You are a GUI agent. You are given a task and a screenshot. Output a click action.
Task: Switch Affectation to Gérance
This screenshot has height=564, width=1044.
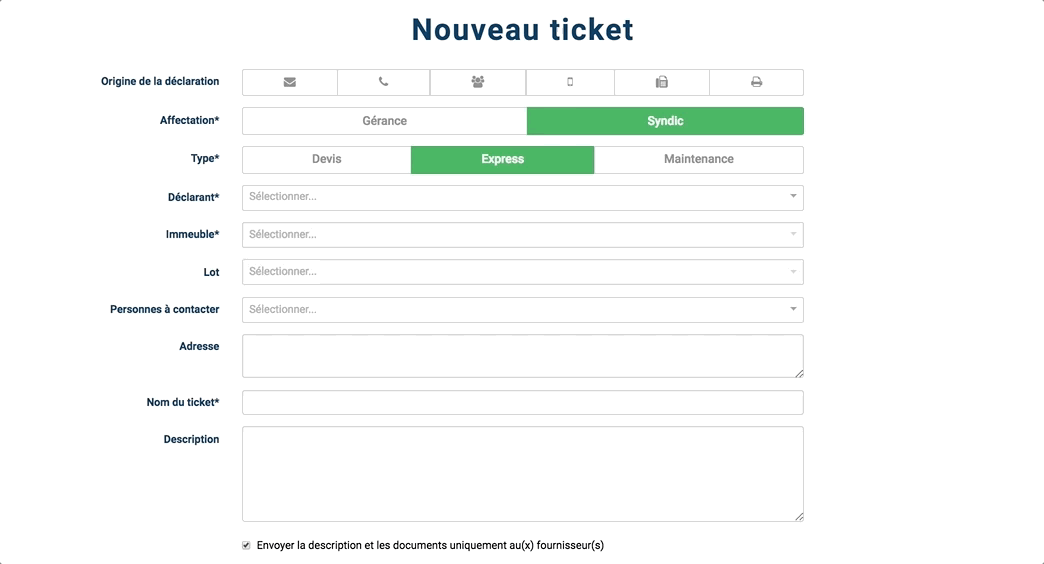[385, 121]
